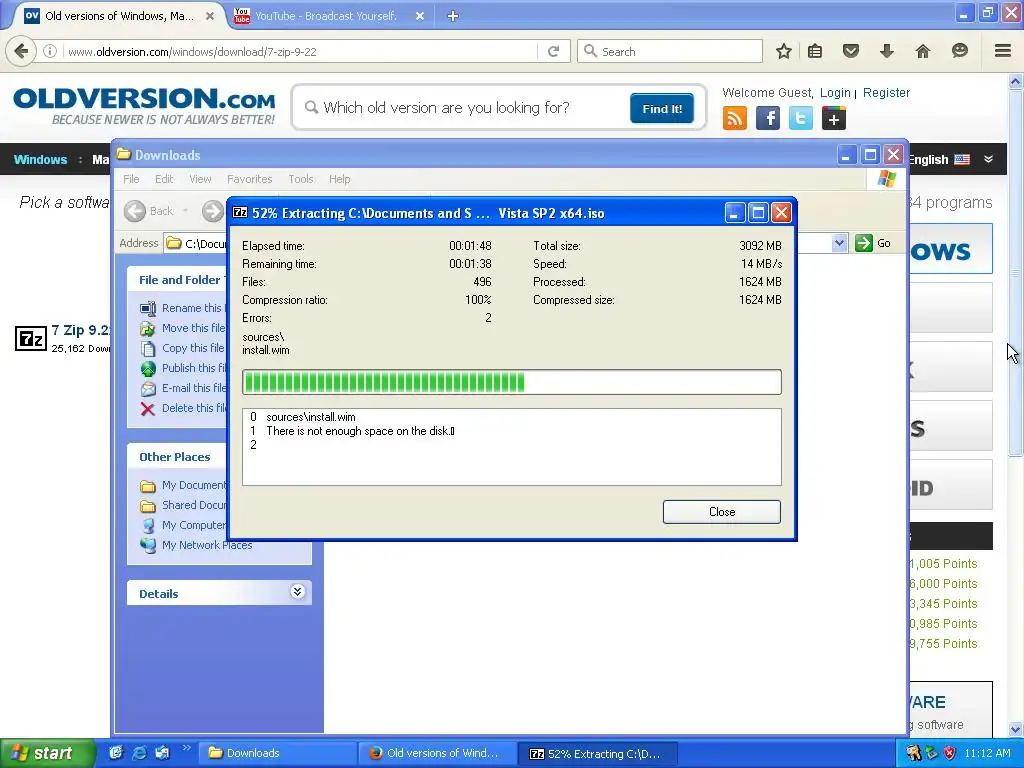The width and height of the screenshot is (1024, 768).
Task: Click the red security shield tray icon
Action: (x=949, y=753)
